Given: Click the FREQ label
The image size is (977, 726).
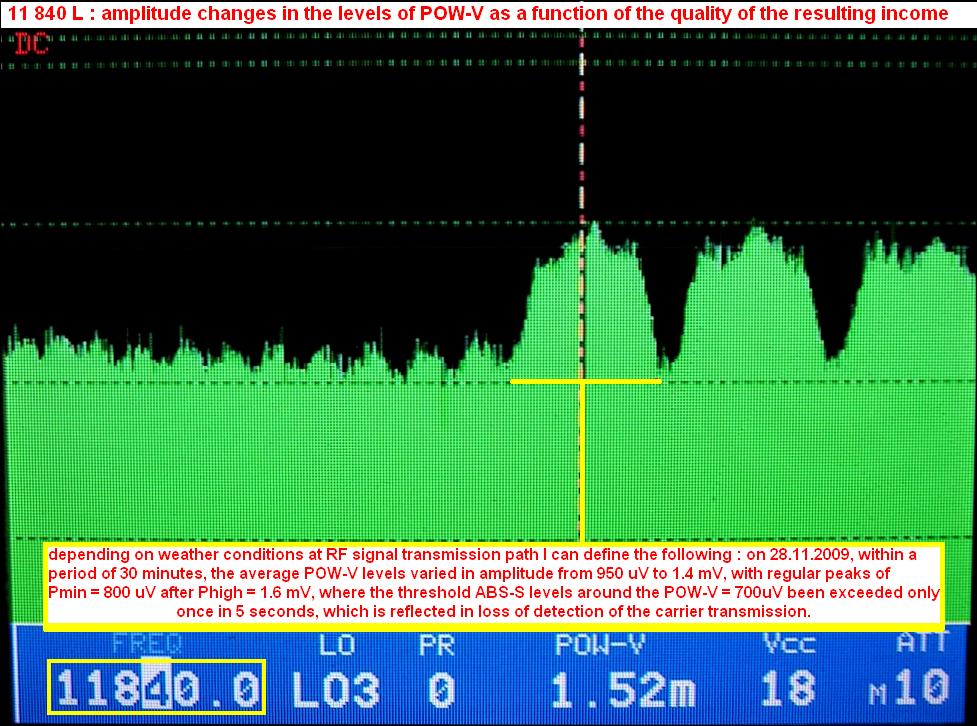Looking at the screenshot, I should click(x=147, y=645).
